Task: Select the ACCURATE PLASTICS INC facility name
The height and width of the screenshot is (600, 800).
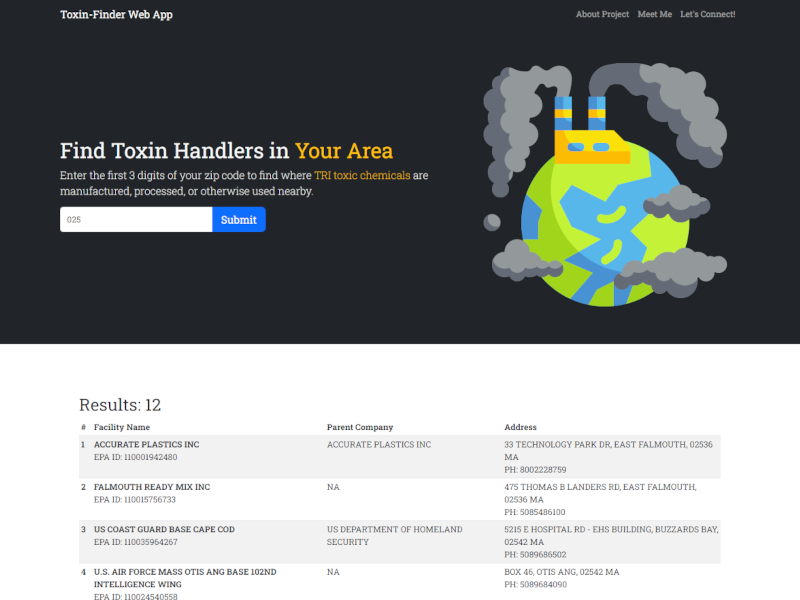Action: 146,444
